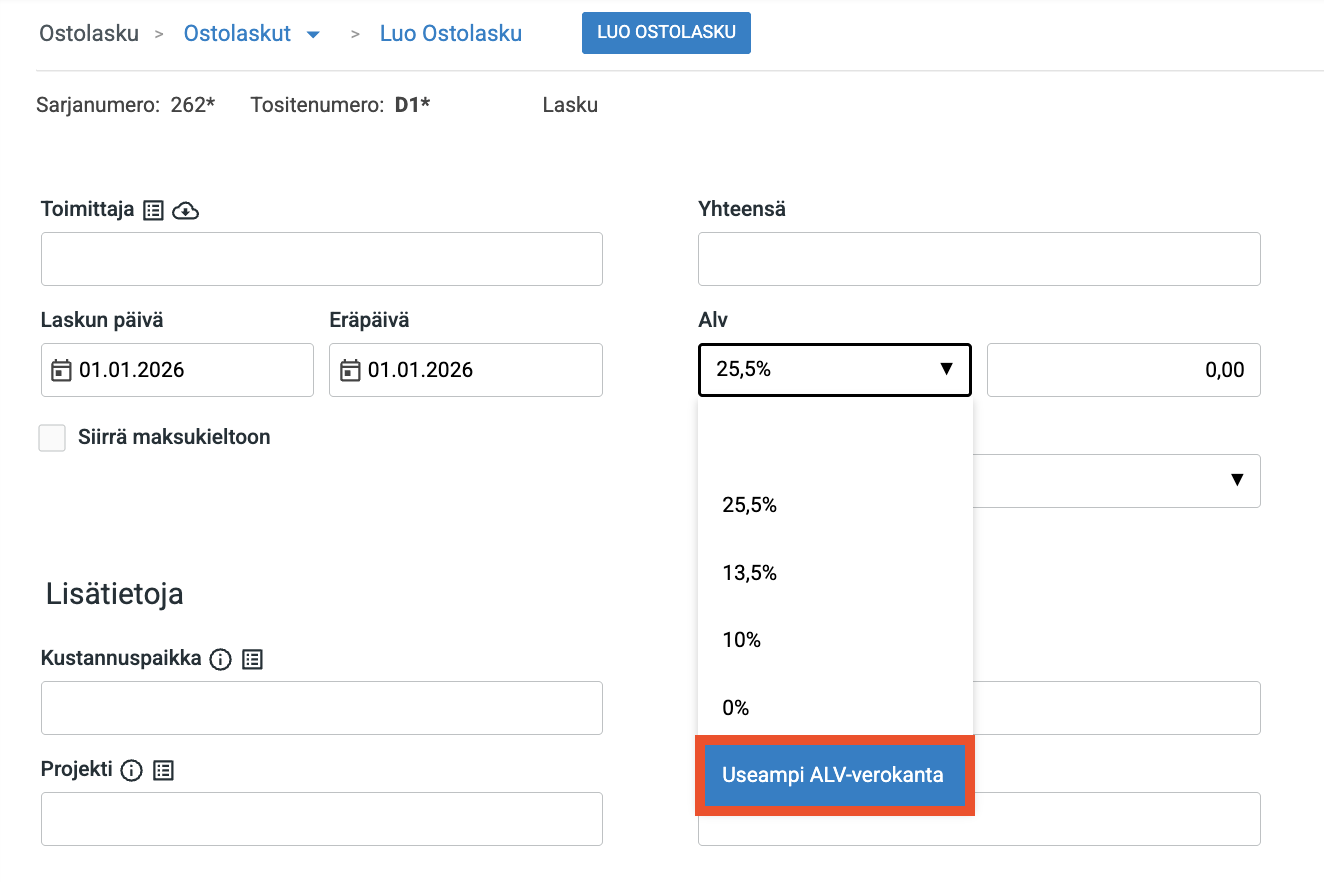Click cloud download icon beside Toimittaja
The image size is (1324, 882).
[186, 210]
